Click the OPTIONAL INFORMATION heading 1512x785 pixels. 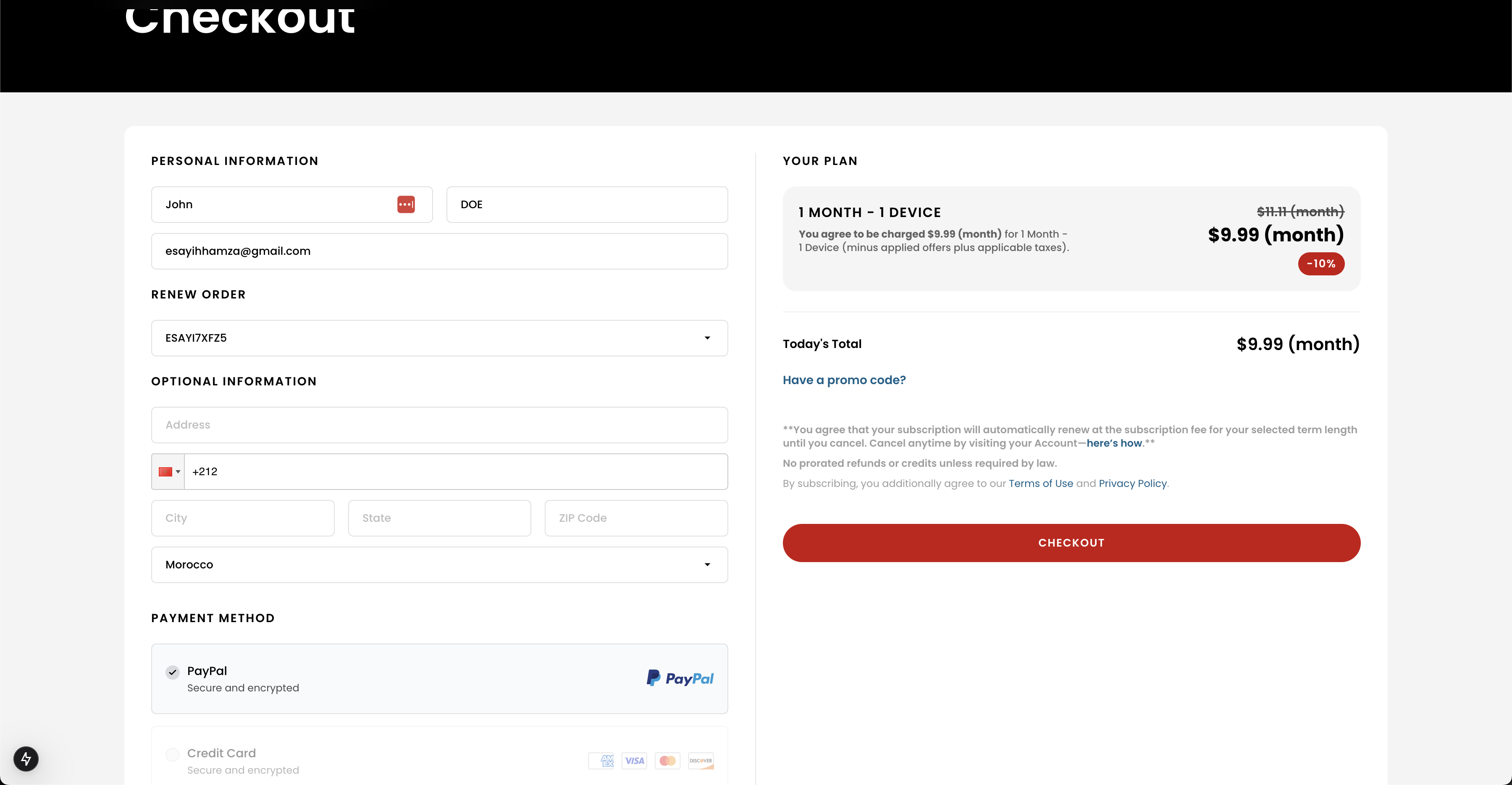234,381
